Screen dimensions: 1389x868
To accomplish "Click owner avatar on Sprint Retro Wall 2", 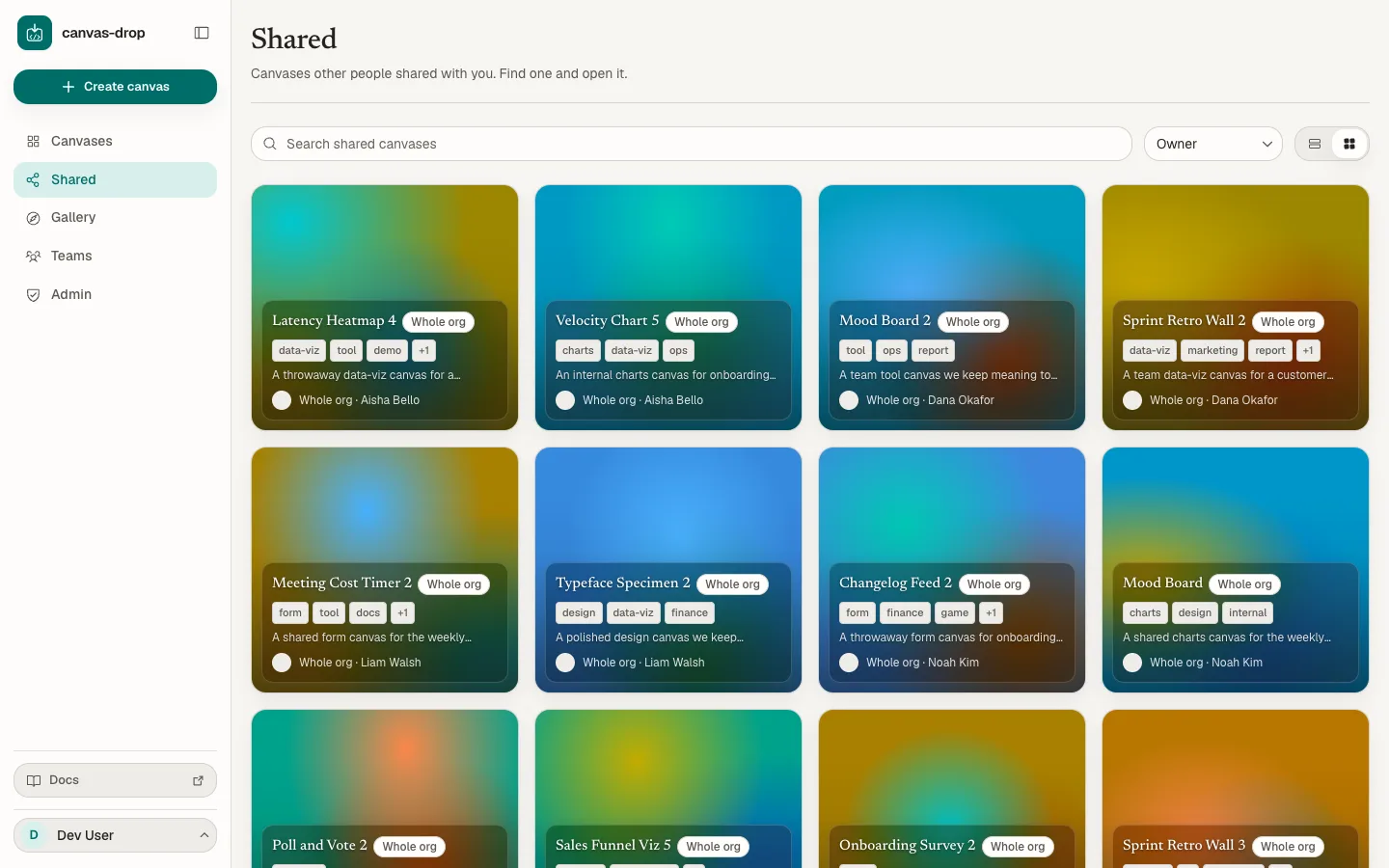I will (x=1132, y=400).
